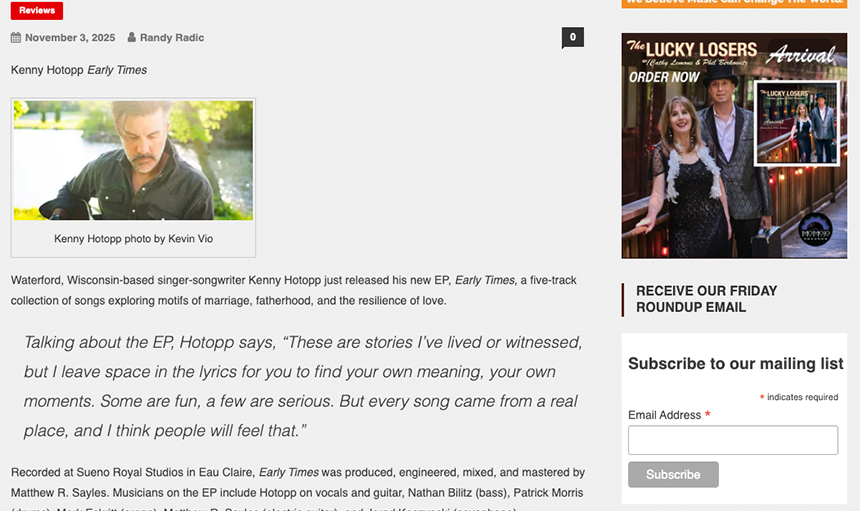Click the gray Subscribe button
The width and height of the screenshot is (860, 511).
(x=673, y=474)
